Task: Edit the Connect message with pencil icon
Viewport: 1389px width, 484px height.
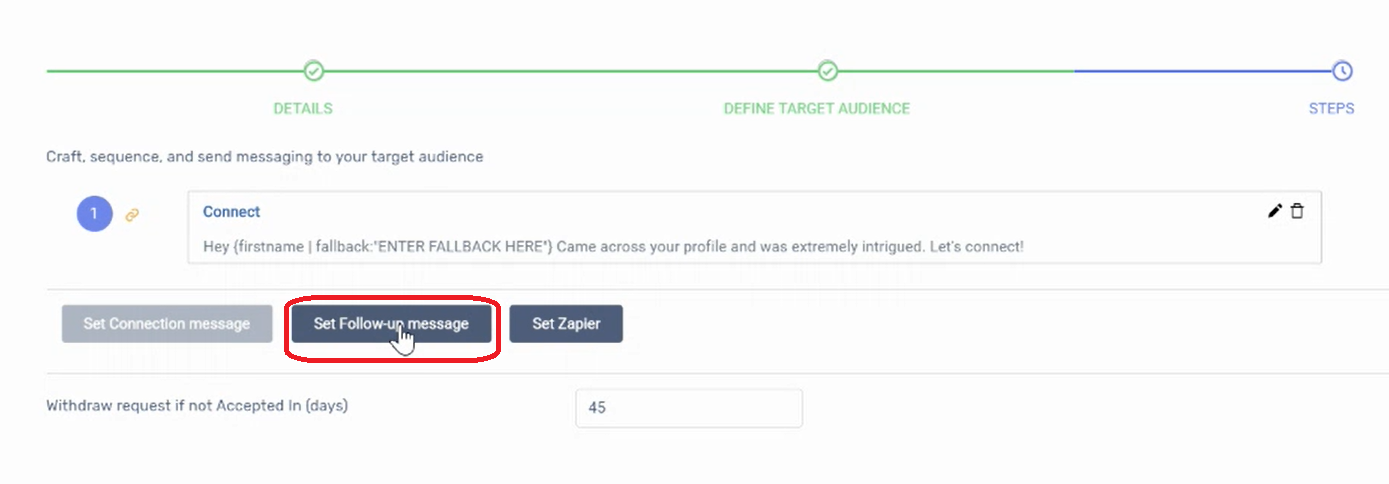Action: point(1274,211)
